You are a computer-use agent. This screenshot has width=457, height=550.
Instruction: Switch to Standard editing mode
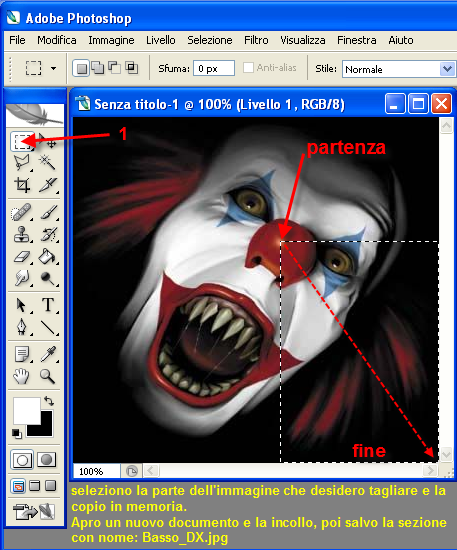[x=22, y=460]
